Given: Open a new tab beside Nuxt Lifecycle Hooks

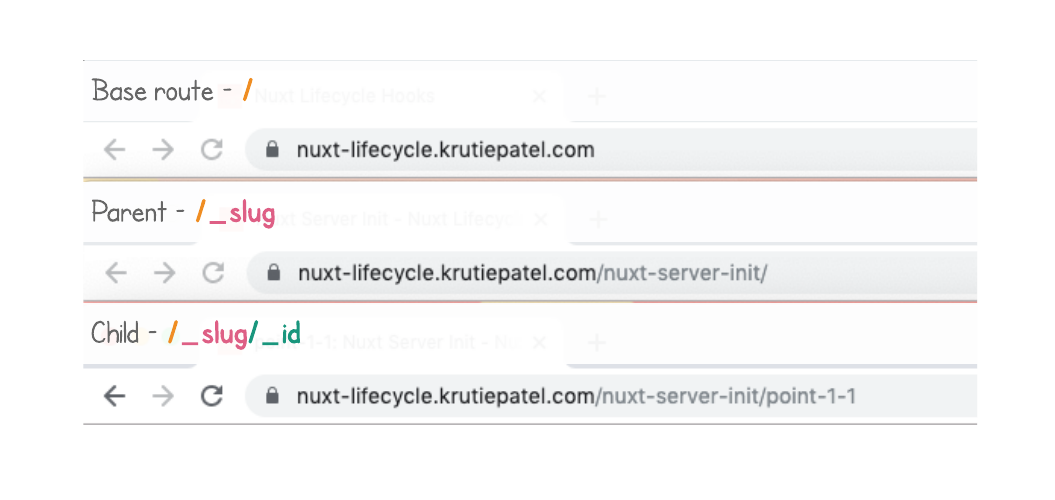Looking at the screenshot, I should point(597,97).
